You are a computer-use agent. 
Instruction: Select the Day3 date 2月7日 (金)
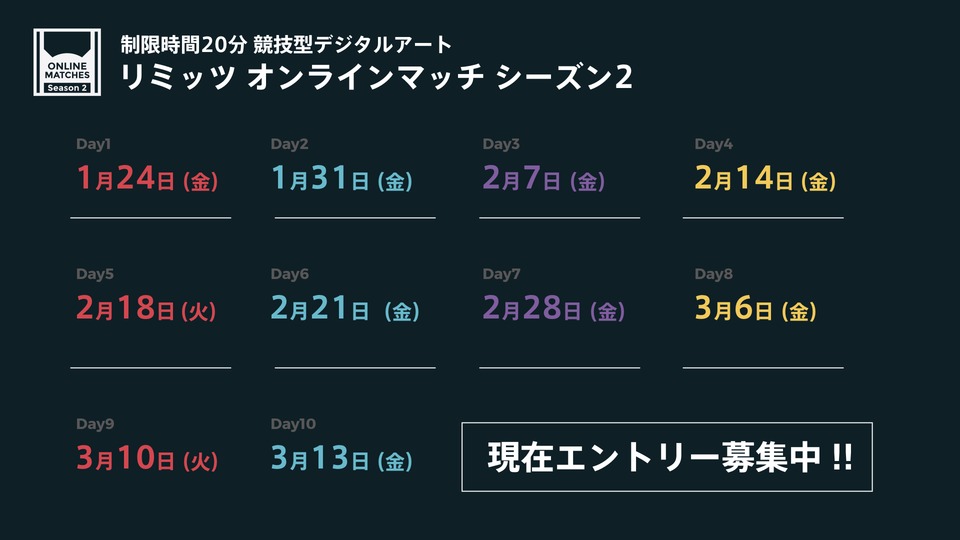(x=544, y=178)
